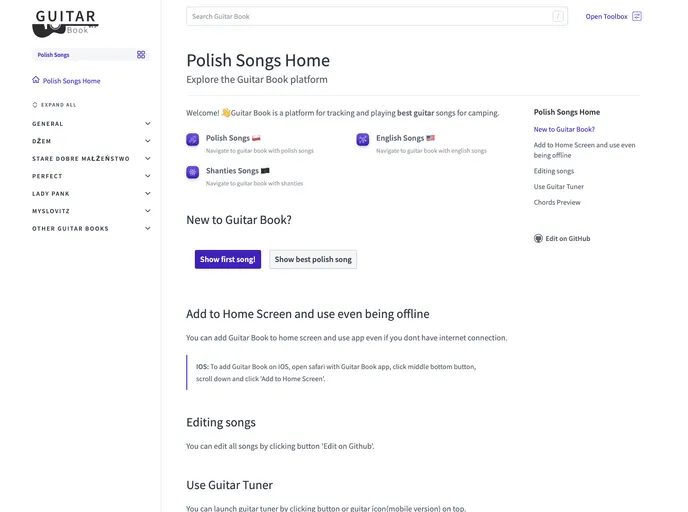The width and height of the screenshot is (688, 512).
Task: Jump to 'Chords Preview' in contents
Action: click(557, 202)
